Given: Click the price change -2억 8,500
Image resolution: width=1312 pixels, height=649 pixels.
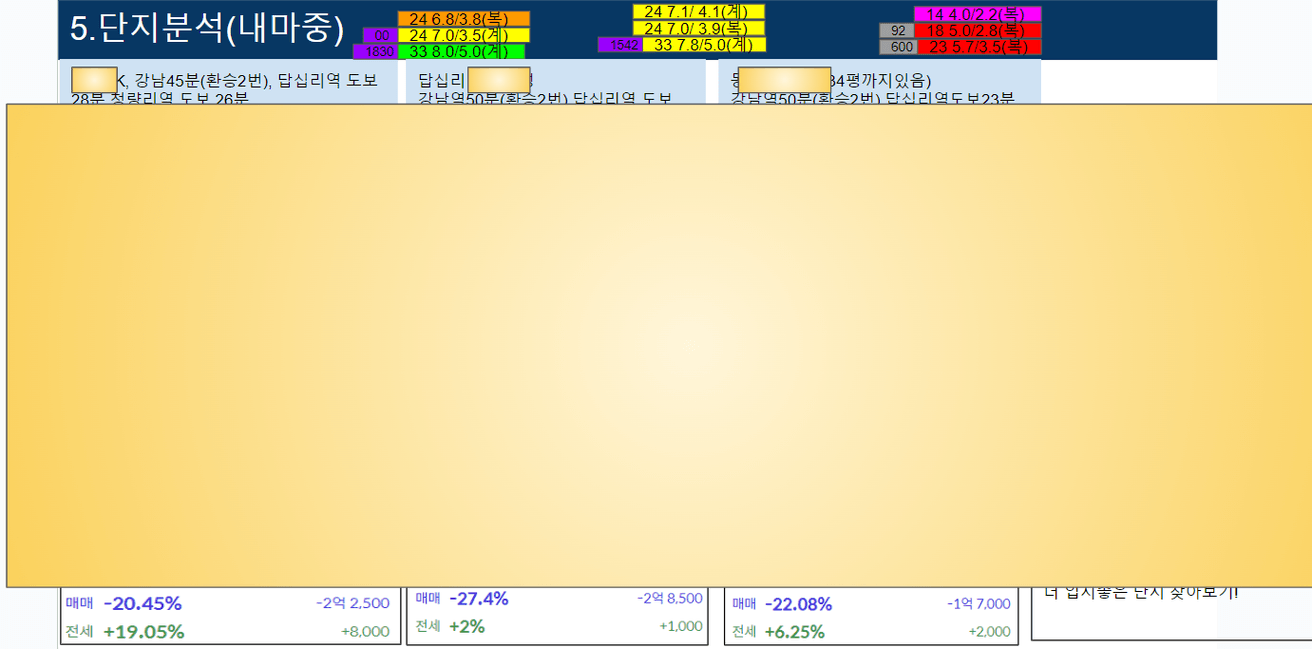Looking at the screenshot, I should click(x=669, y=598).
